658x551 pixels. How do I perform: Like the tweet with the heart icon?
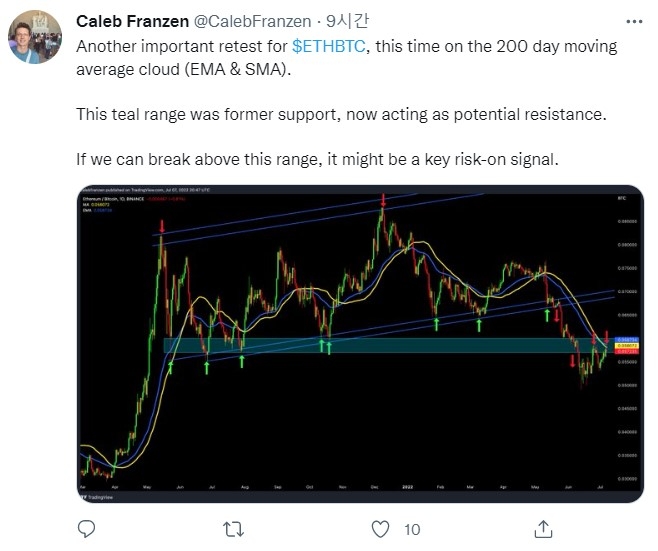380,527
